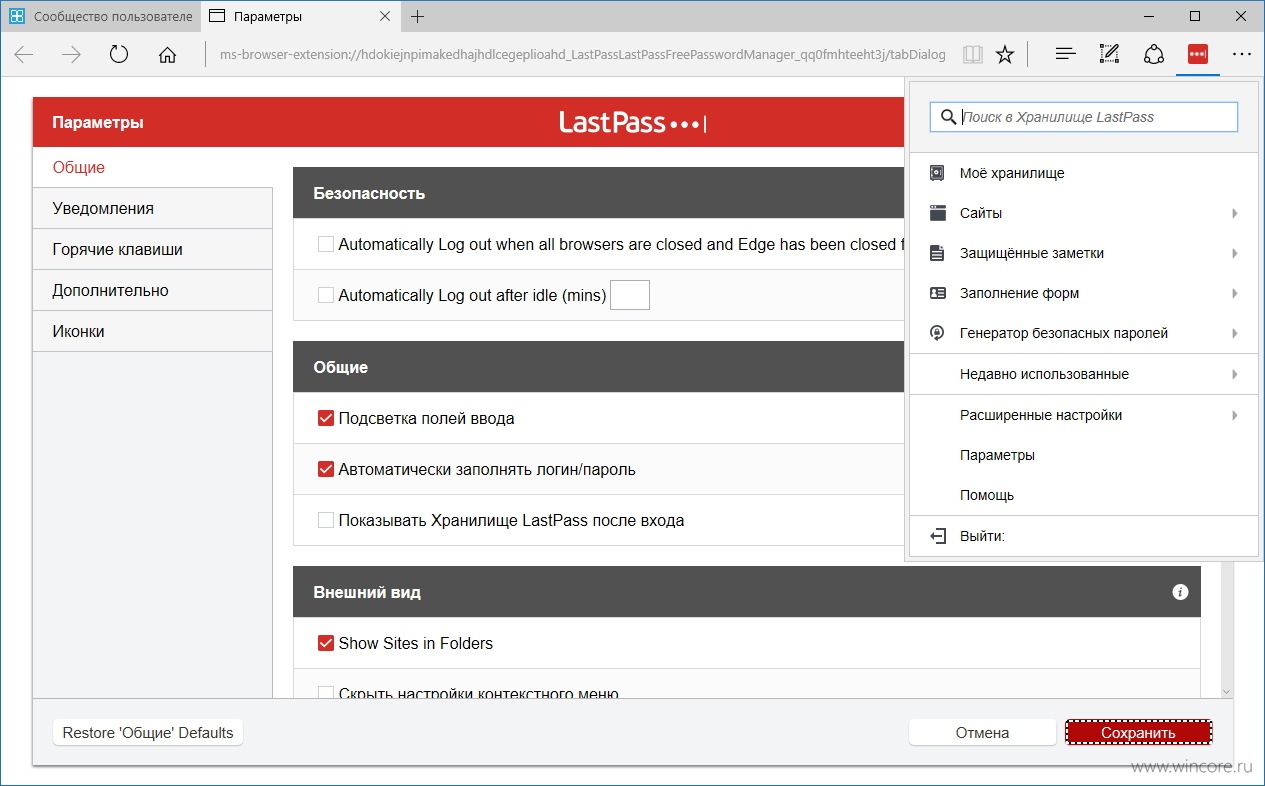The height and width of the screenshot is (786, 1265).
Task: Select Помощь in the LastPass menu
Action: 1083,495
